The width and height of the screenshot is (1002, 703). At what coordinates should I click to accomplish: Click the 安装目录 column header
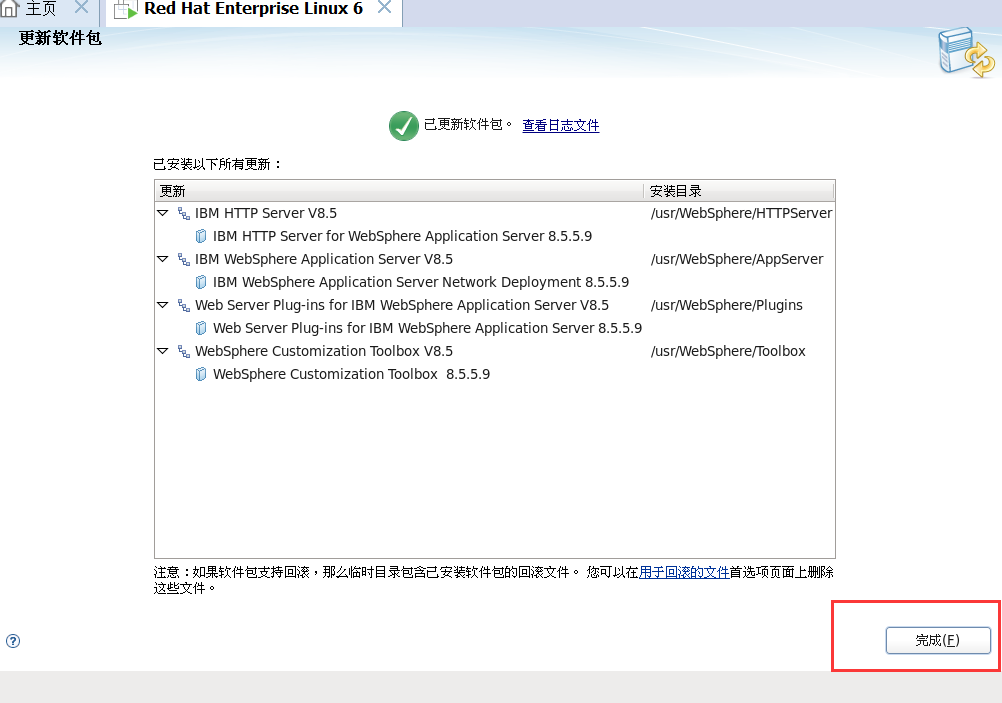coord(739,191)
